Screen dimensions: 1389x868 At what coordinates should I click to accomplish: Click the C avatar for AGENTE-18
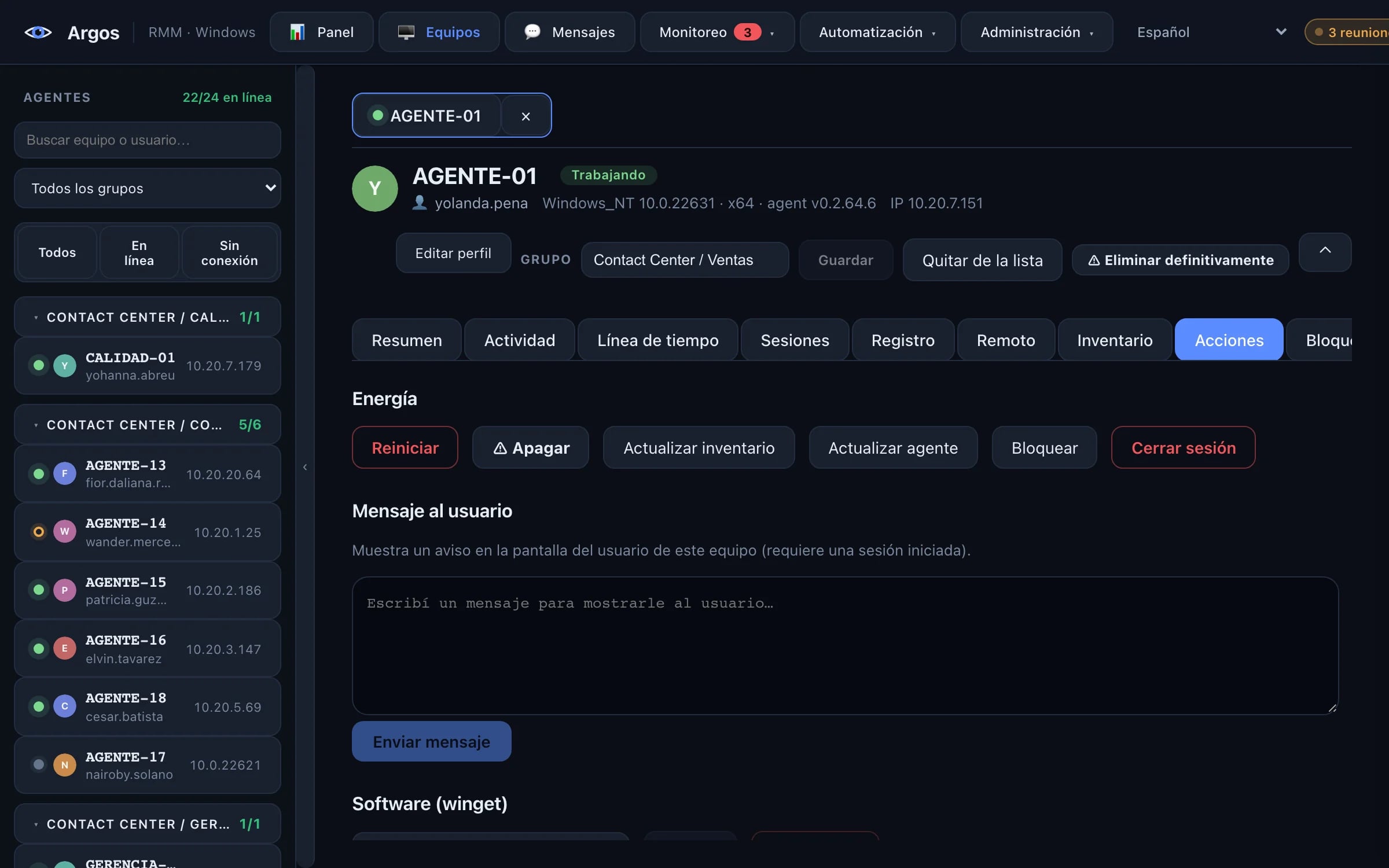[65, 706]
